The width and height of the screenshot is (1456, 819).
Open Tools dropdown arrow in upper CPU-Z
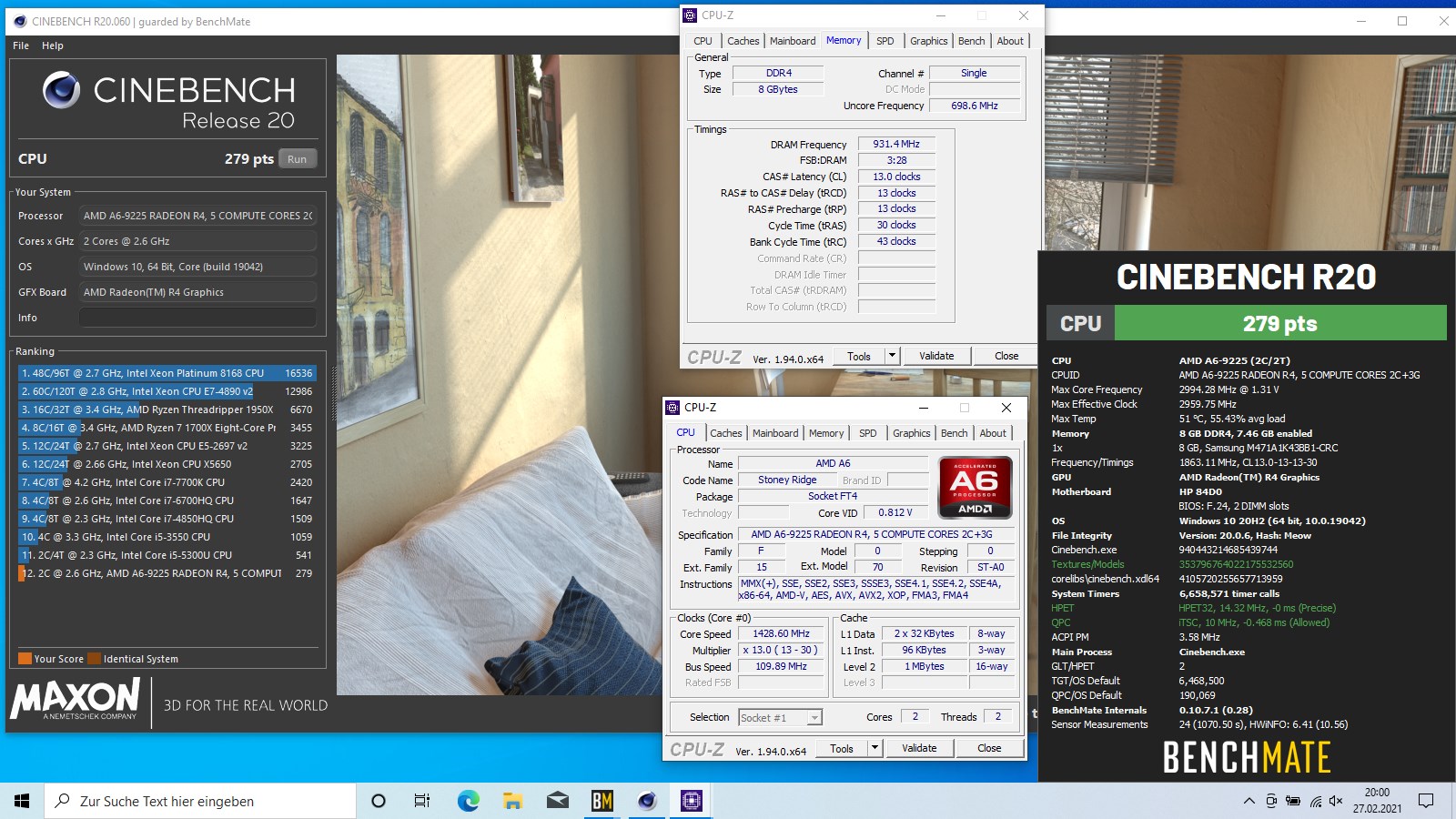[892, 356]
